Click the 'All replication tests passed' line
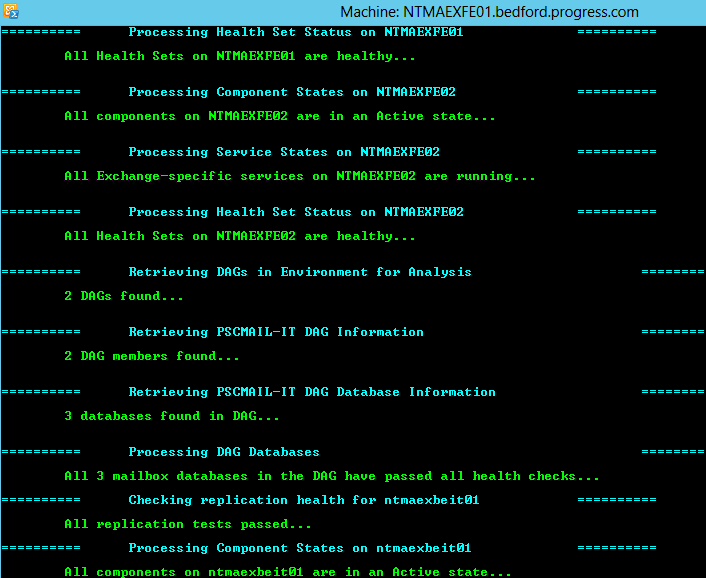This screenshot has width=706, height=578. coord(187,524)
